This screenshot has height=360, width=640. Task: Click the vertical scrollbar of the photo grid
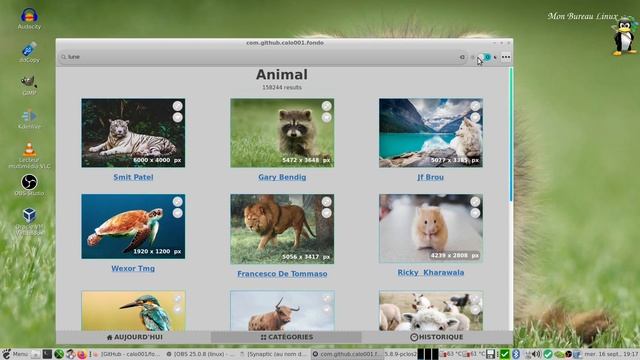[511, 135]
